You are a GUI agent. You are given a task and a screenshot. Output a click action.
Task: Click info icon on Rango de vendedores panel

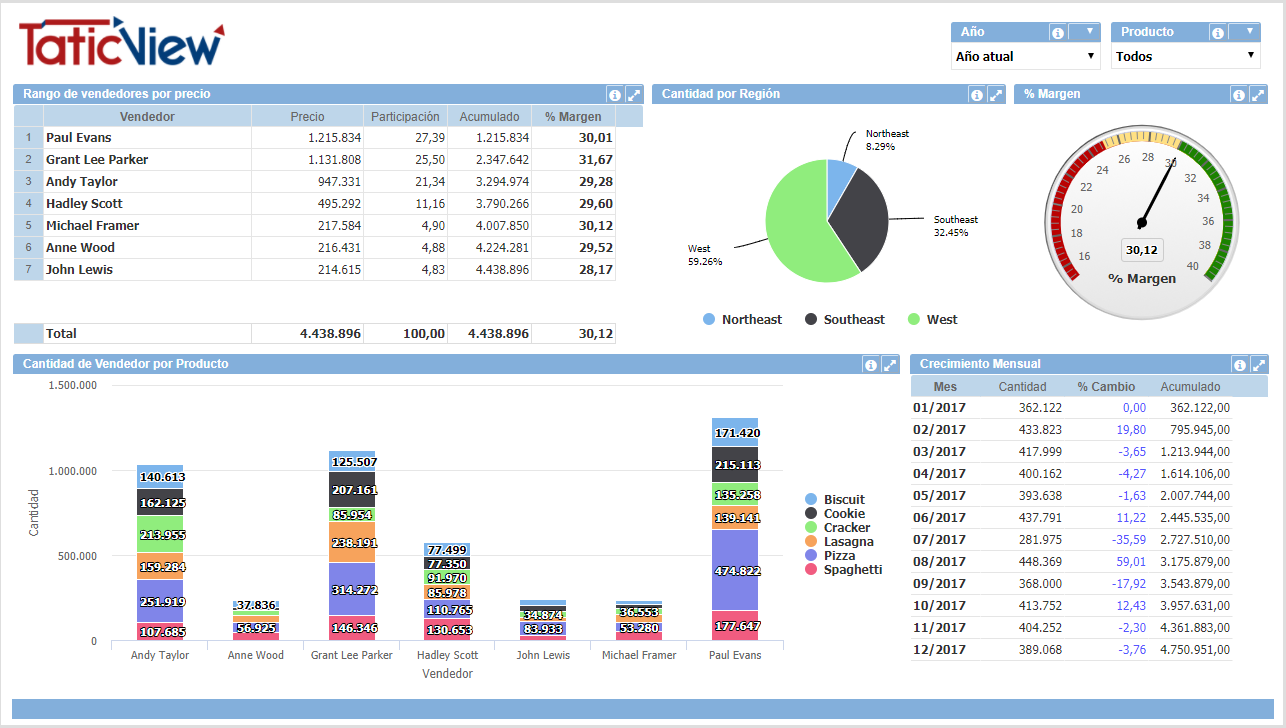(x=615, y=95)
